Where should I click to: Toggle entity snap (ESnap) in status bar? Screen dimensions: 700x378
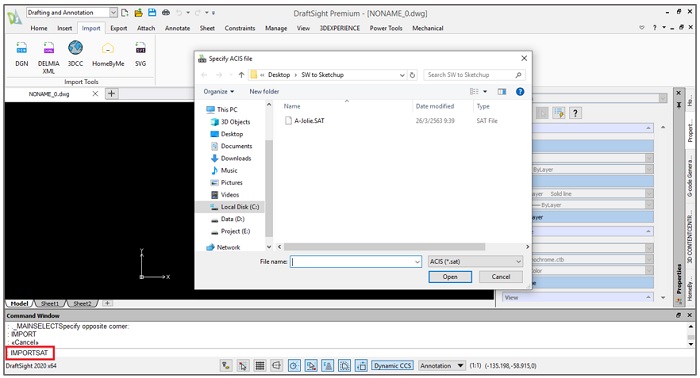click(x=311, y=366)
